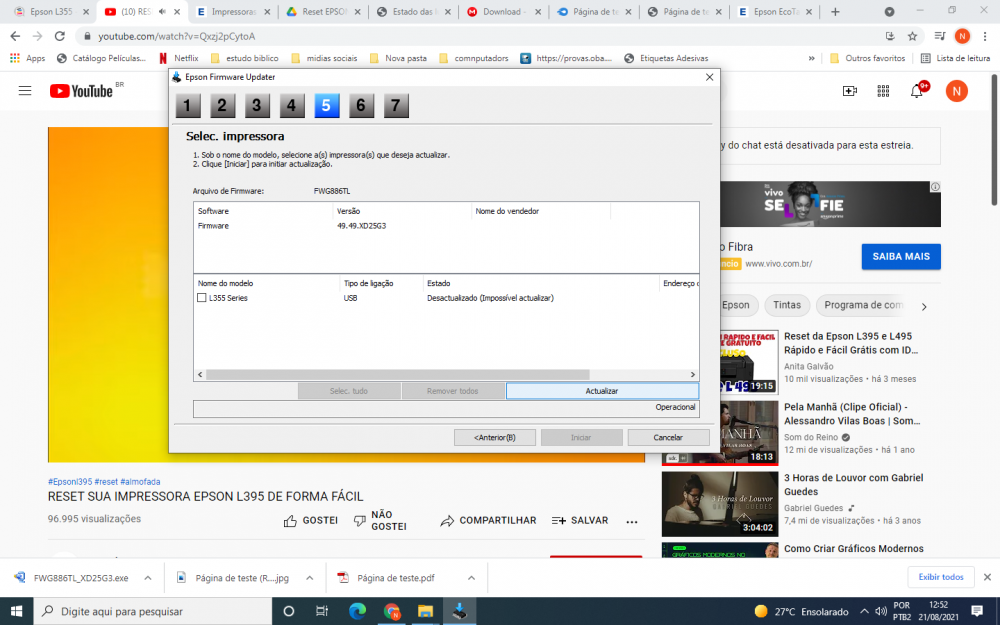Open the Apps bookmarks shortcut
The width and height of the screenshot is (1000, 625).
tap(27, 58)
